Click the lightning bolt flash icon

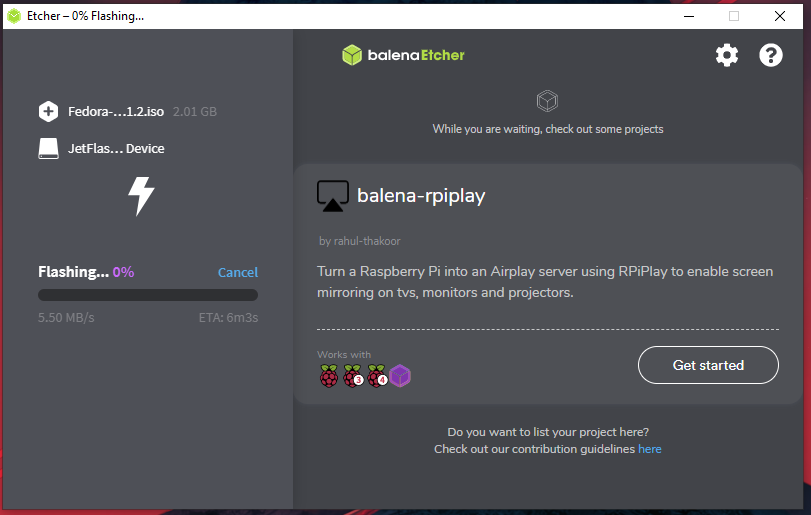tap(141, 196)
